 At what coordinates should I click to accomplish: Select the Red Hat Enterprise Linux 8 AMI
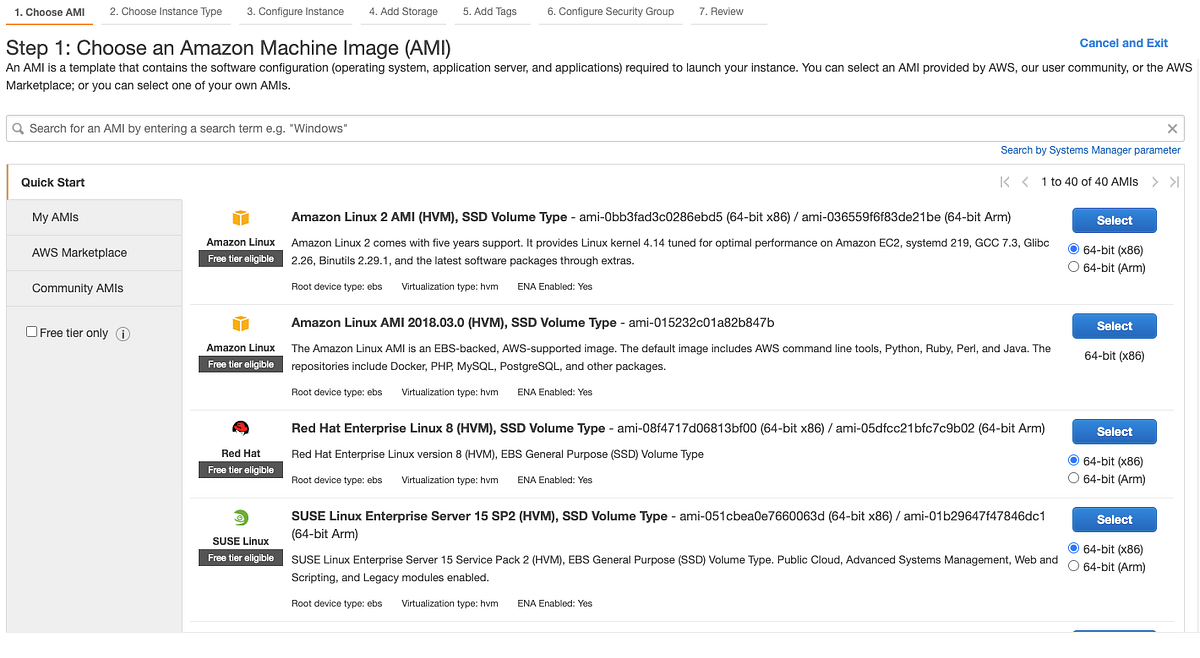(x=1114, y=431)
